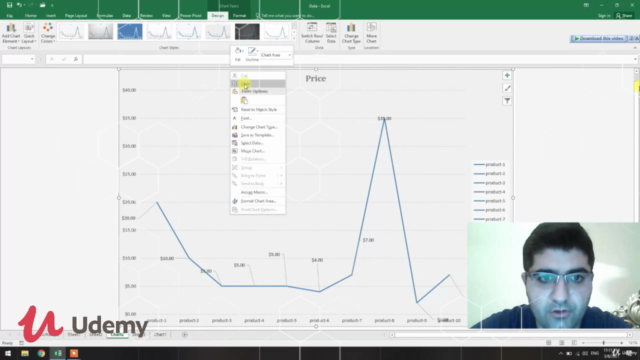Click the Chart Filters funnel button
Screen dimensions: 640x360
coord(507,101)
